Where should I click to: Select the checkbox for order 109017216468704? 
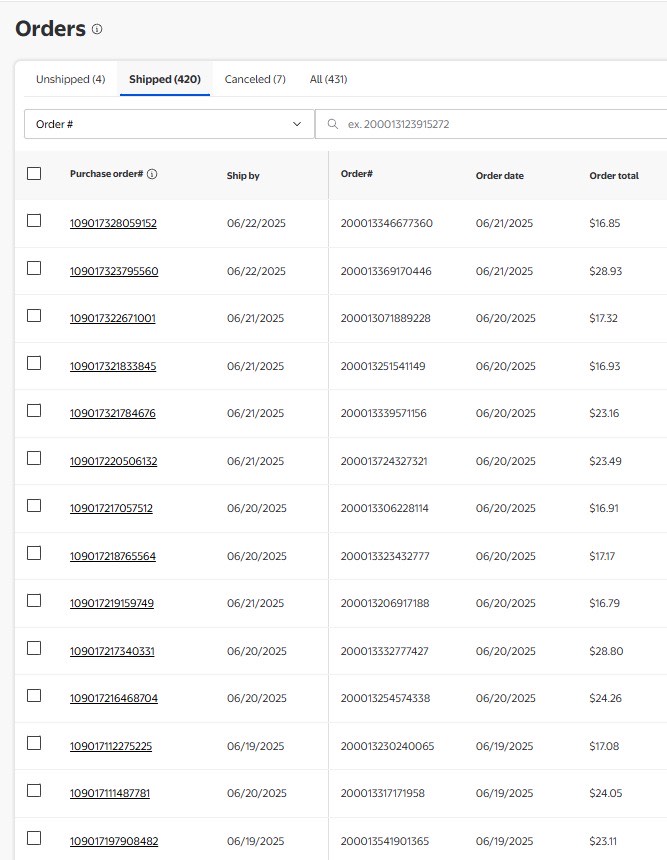34,695
